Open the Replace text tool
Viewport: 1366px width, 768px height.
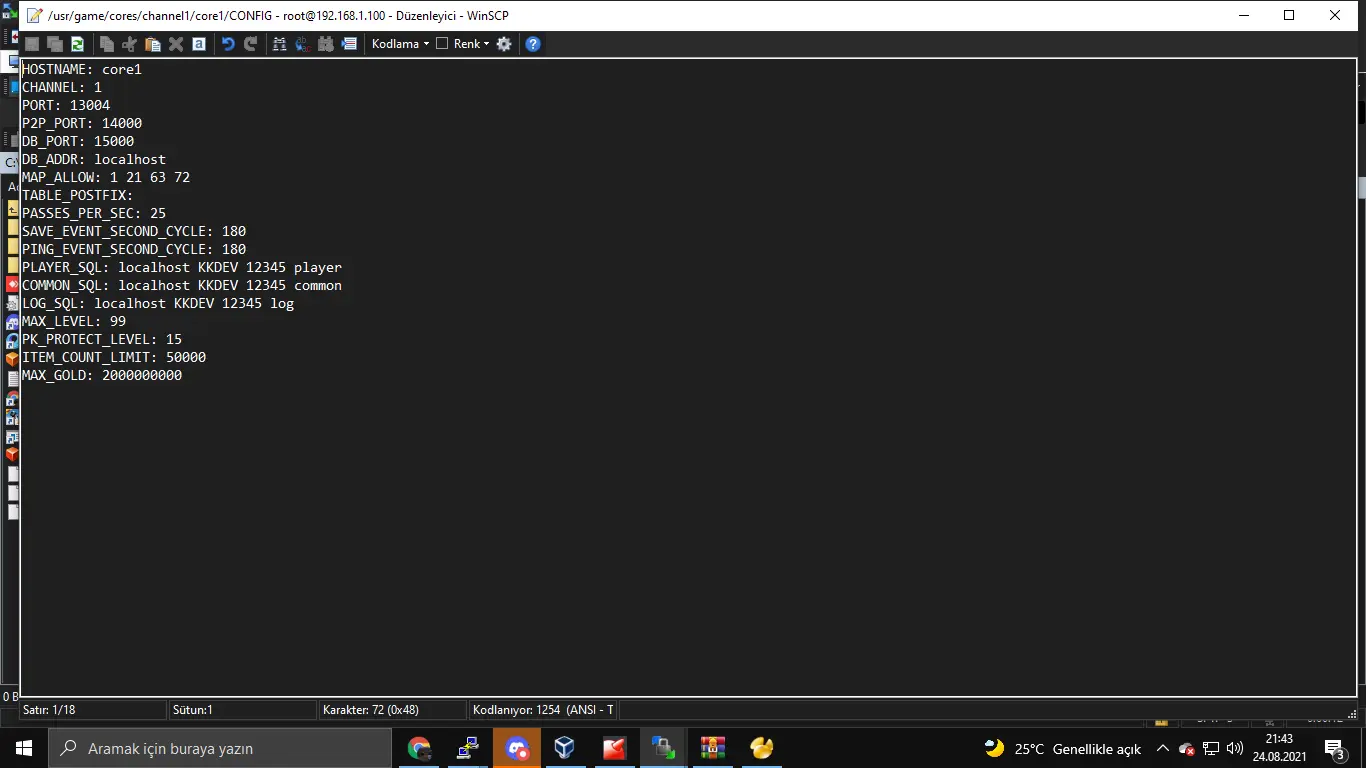coord(302,44)
